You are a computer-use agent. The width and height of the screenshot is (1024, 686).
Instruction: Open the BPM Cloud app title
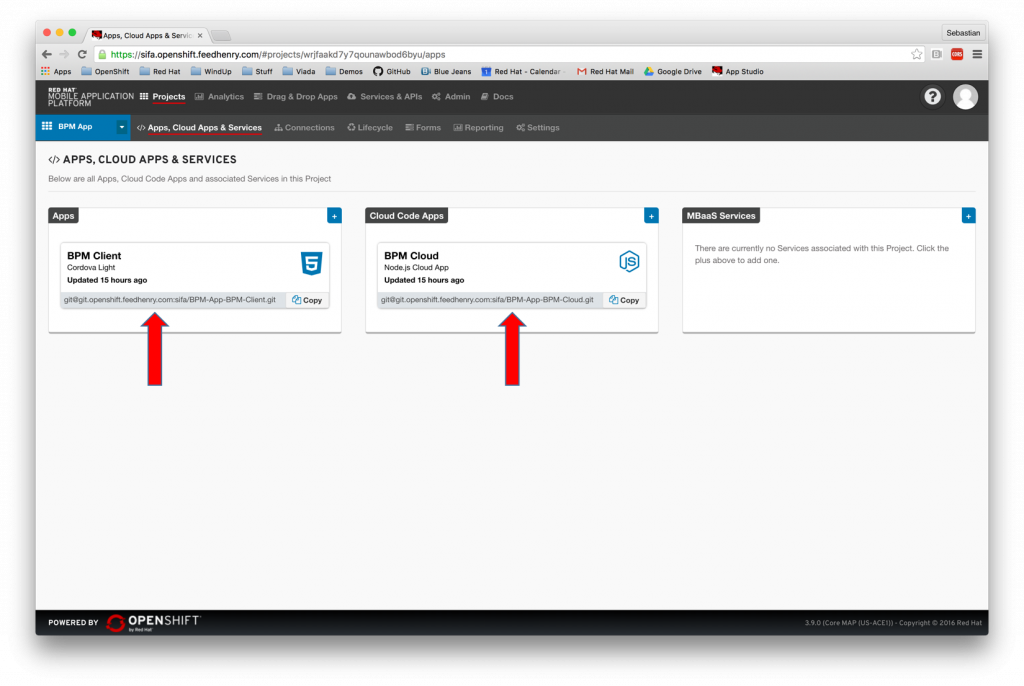point(411,255)
